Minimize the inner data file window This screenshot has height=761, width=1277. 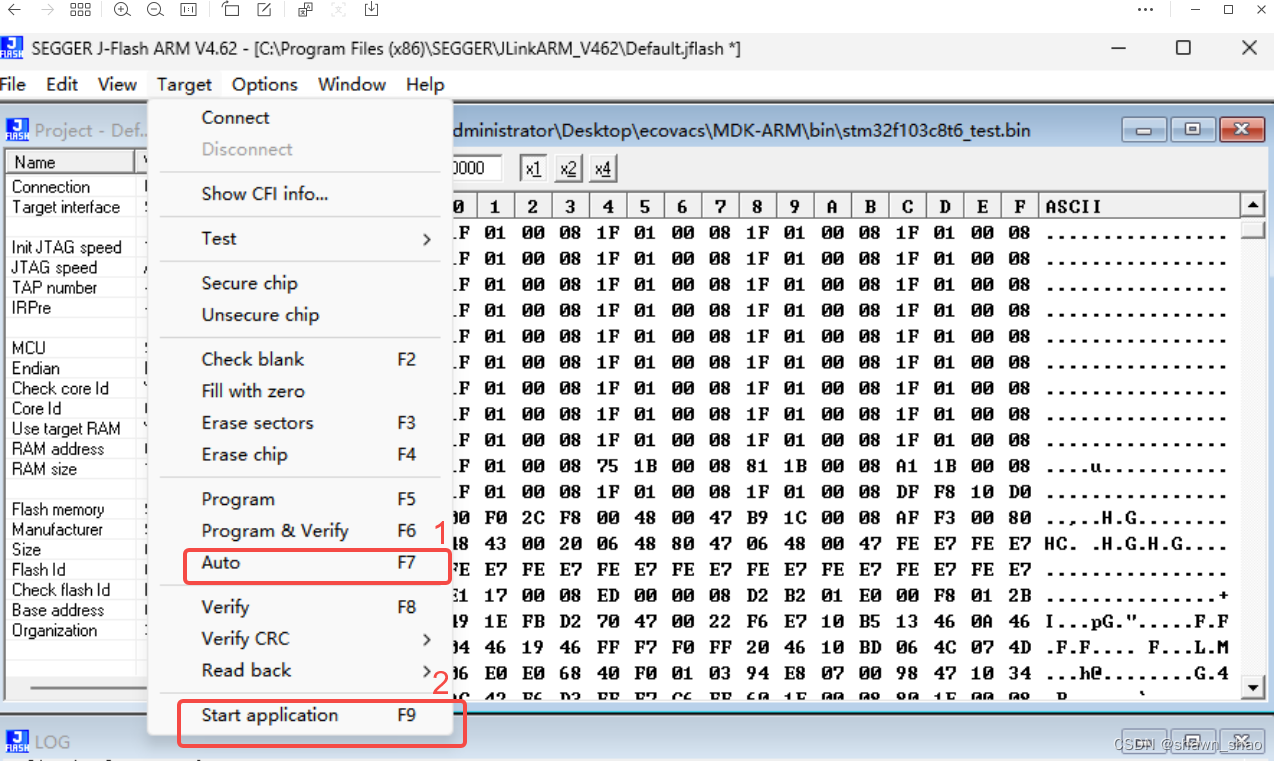click(x=1144, y=130)
